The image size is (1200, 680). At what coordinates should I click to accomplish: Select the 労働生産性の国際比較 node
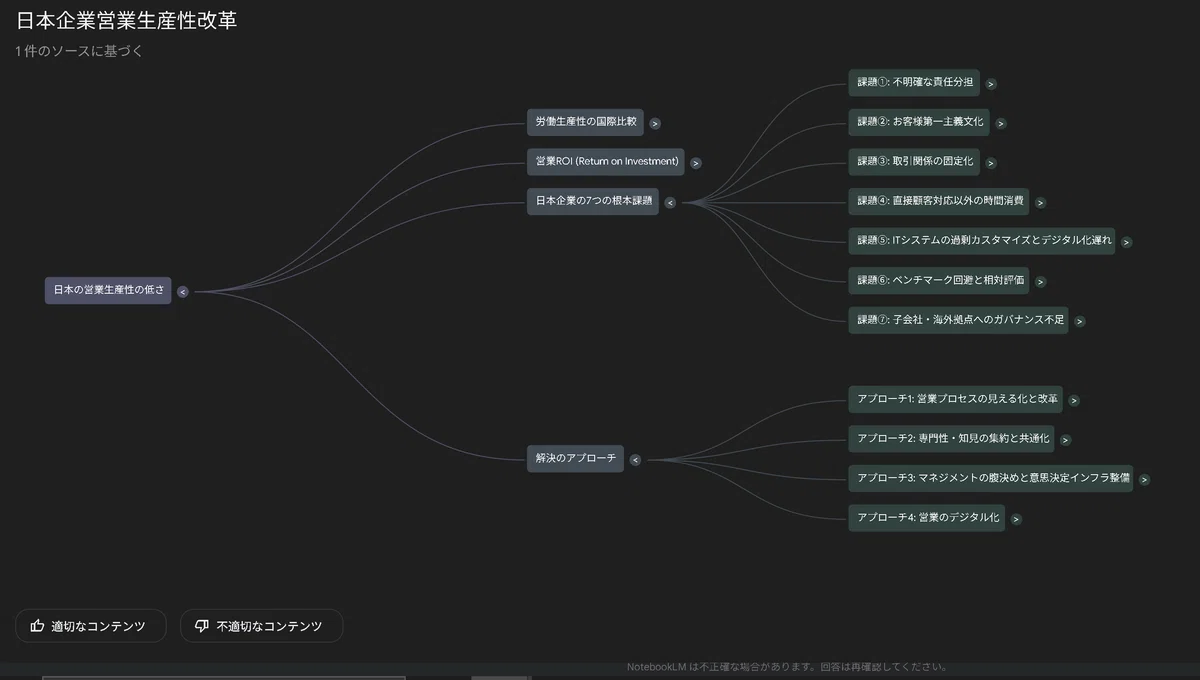[x=586, y=122]
